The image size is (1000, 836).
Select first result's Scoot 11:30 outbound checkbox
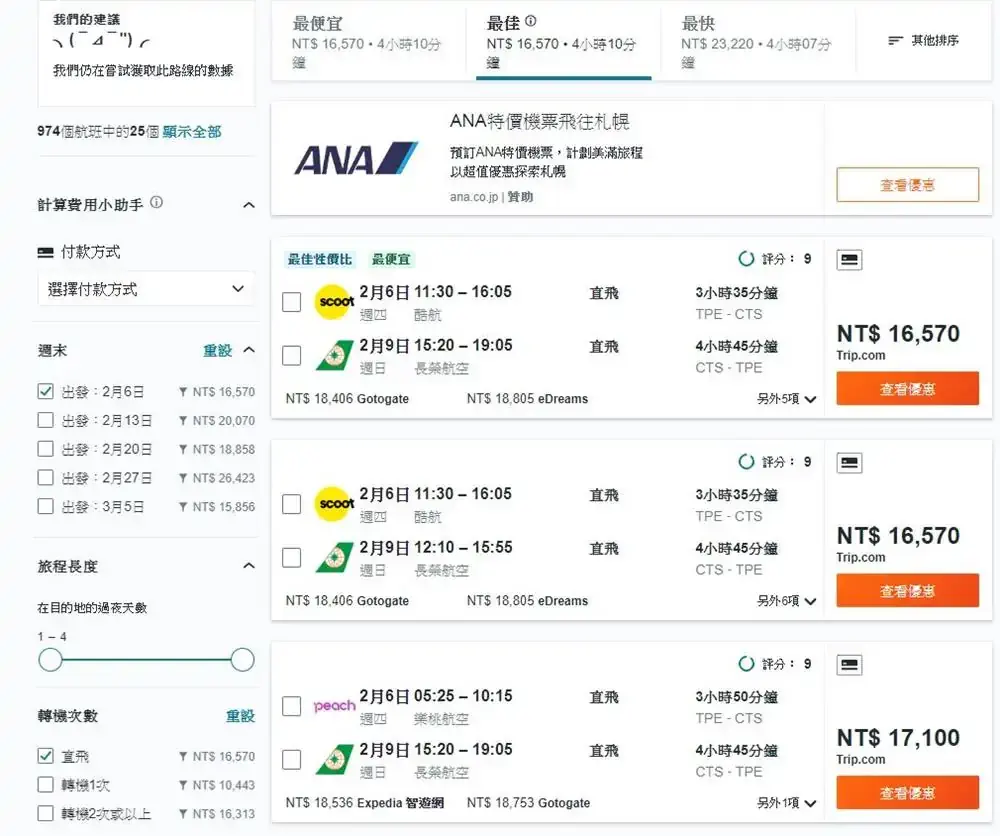click(x=291, y=302)
